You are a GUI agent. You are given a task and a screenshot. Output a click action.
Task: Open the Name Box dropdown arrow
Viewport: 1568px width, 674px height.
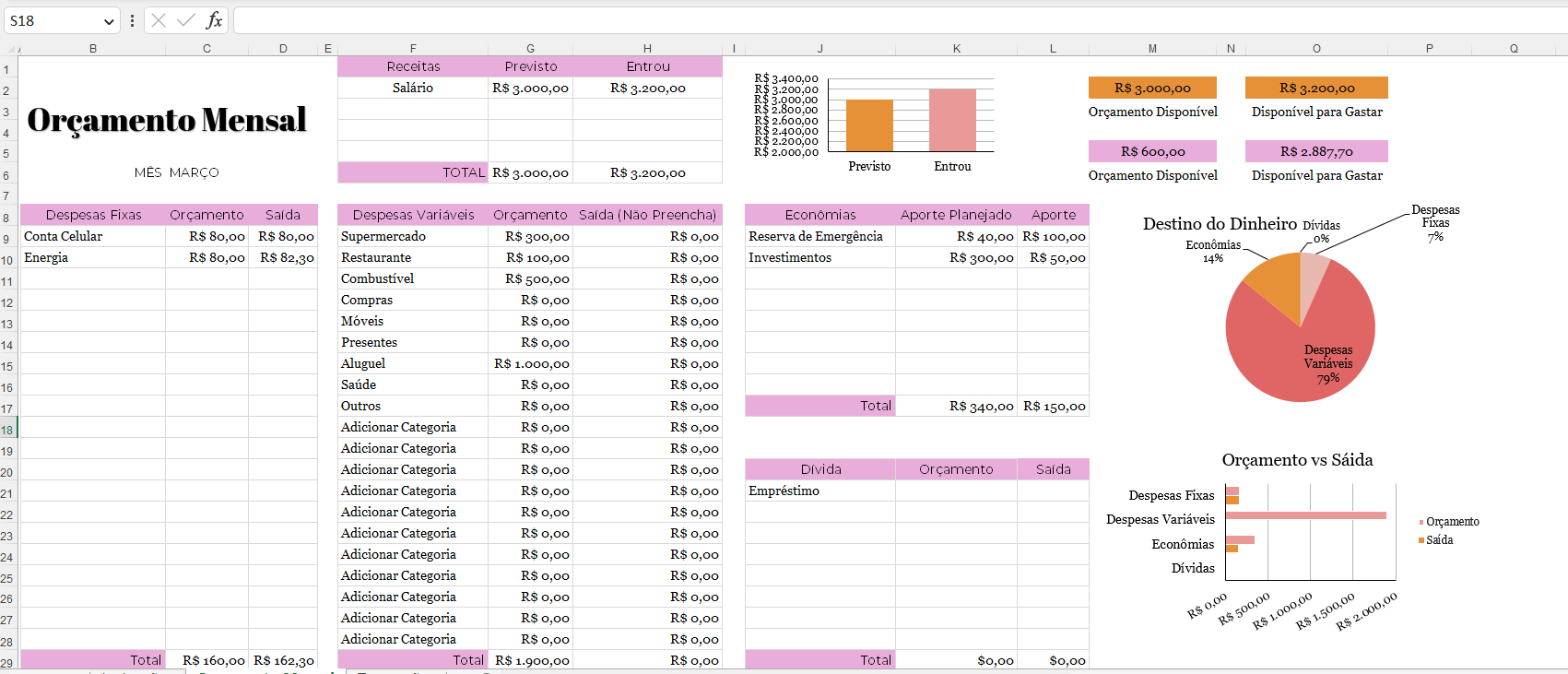[x=109, y=21]
